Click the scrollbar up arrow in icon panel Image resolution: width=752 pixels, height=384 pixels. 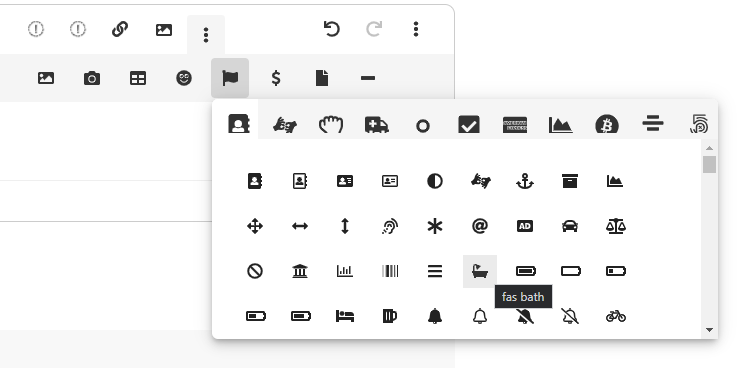(709, 148)
